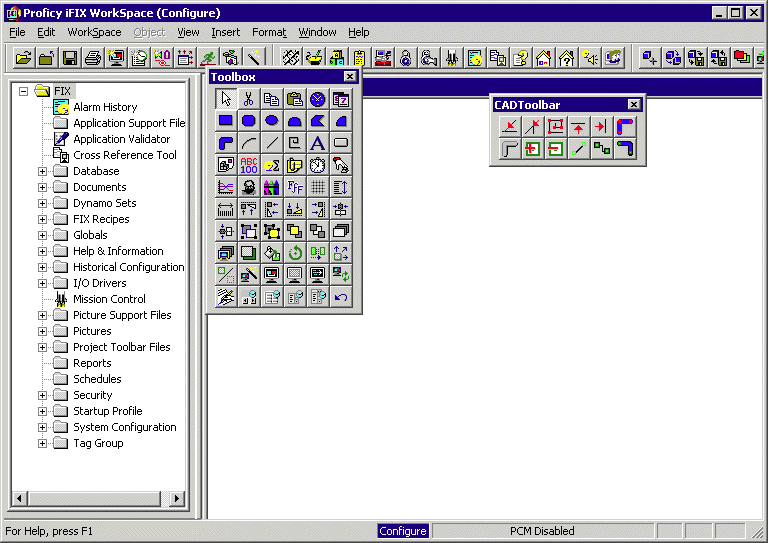
Task: Select the Reports folder
Action: (x=92, y=363)
